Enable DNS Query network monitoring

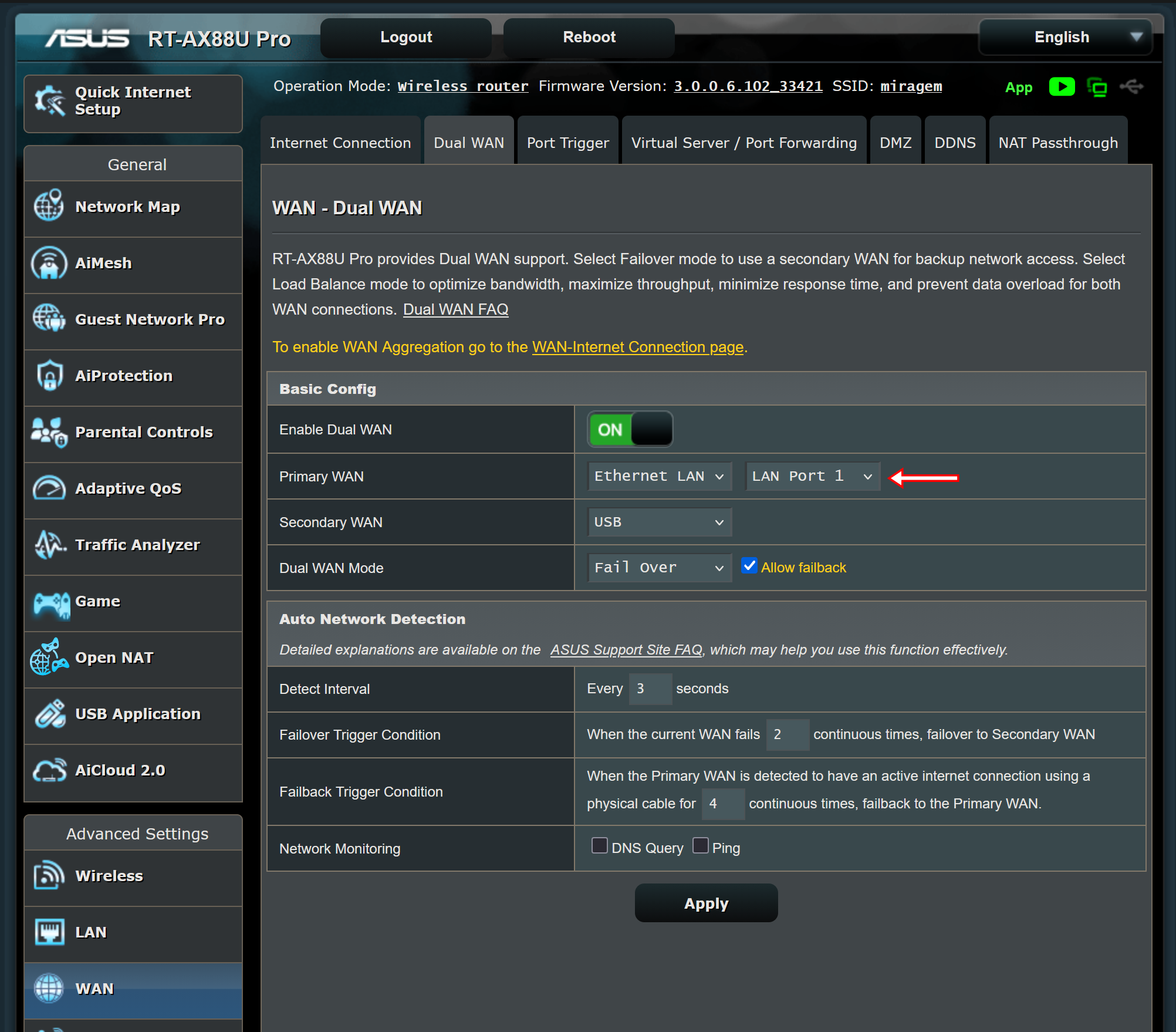[599, 846]
